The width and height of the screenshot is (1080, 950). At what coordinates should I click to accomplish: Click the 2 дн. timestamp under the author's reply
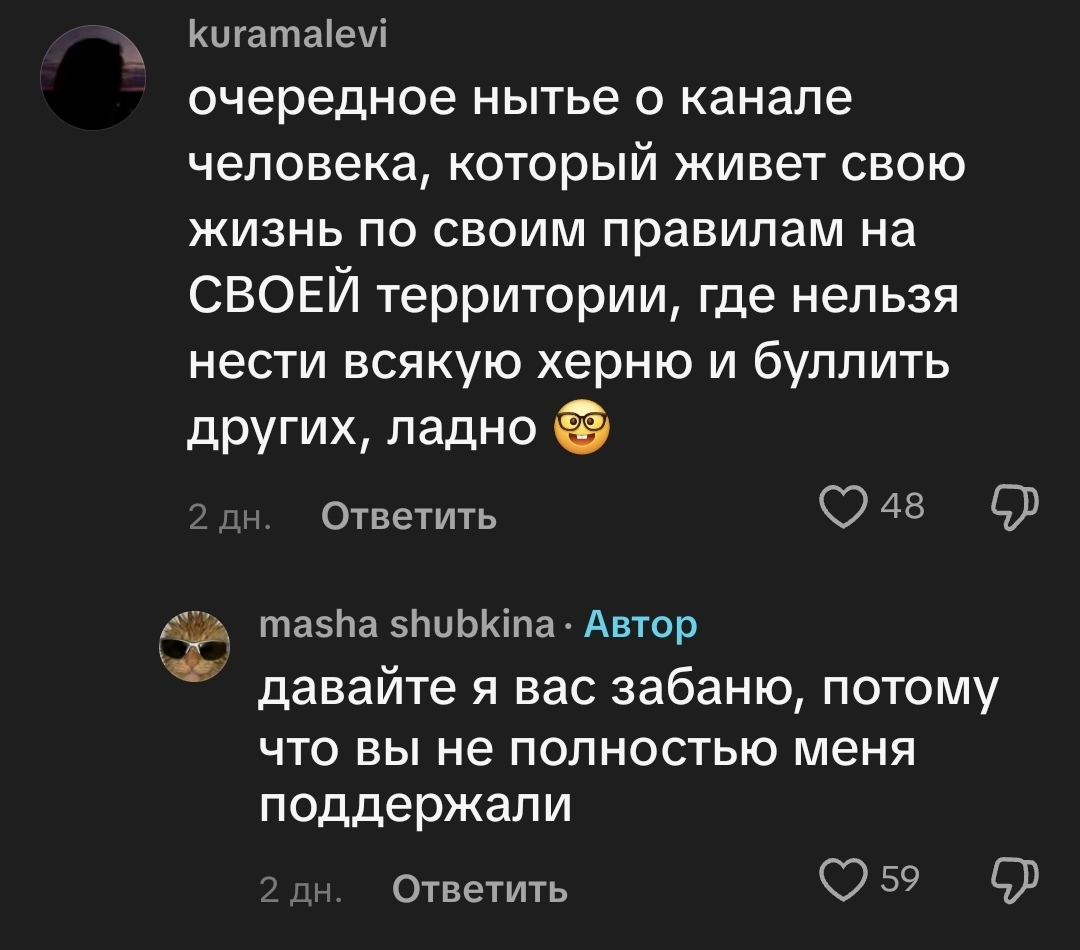pyautogui.click(x=301, y=888)
